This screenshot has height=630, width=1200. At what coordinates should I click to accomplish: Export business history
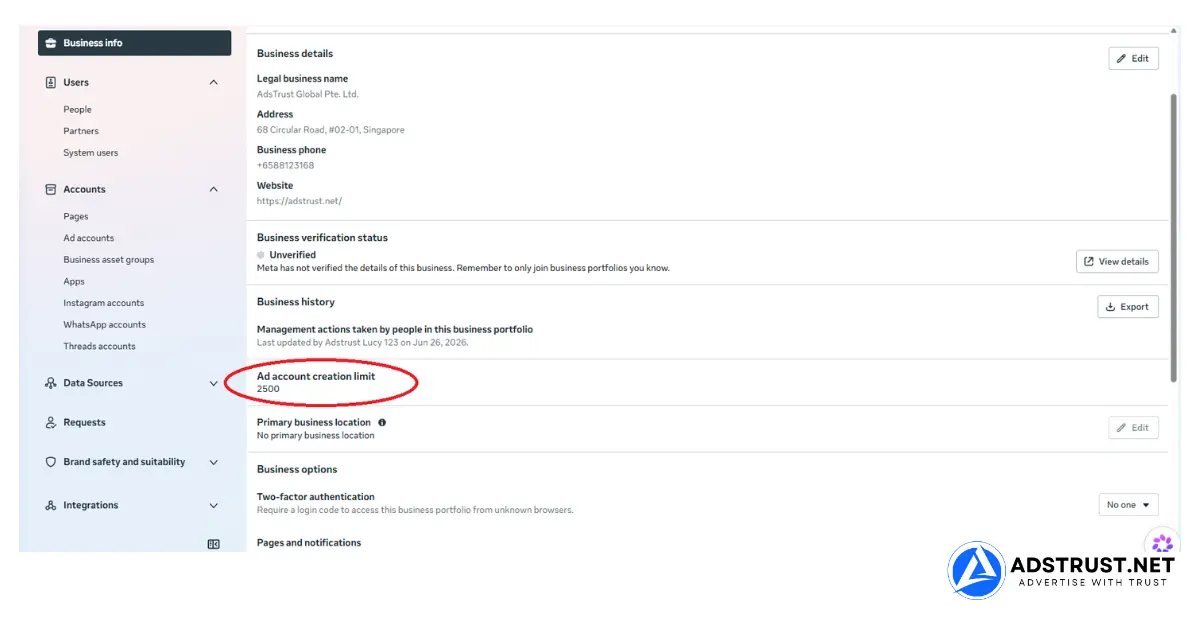pos(1128,307)
